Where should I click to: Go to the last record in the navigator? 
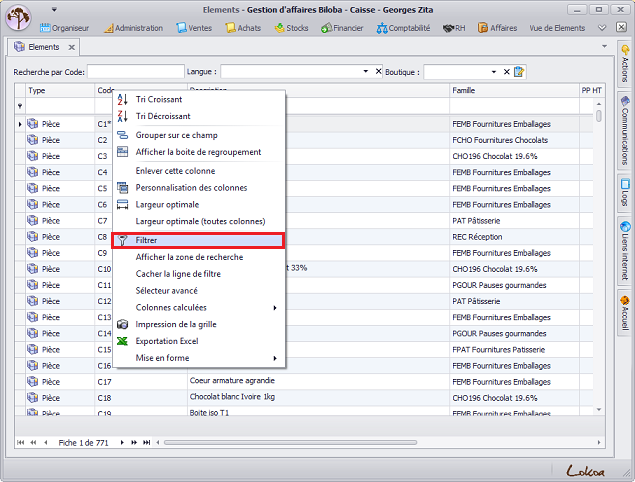147,442
